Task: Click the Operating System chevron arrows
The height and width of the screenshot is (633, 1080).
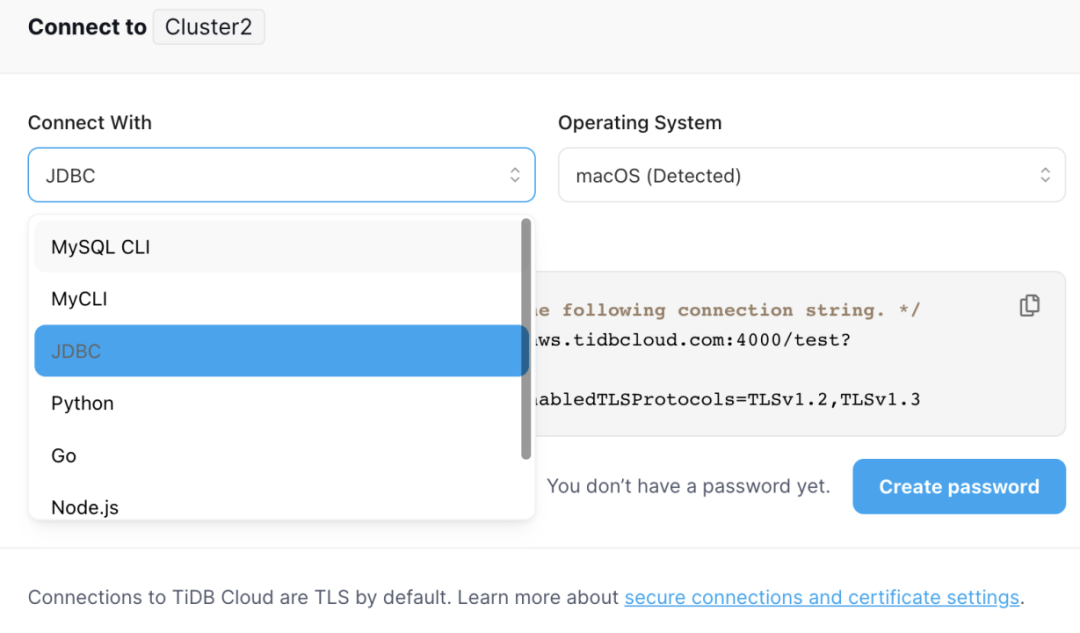Action: tap(1045, 176)
